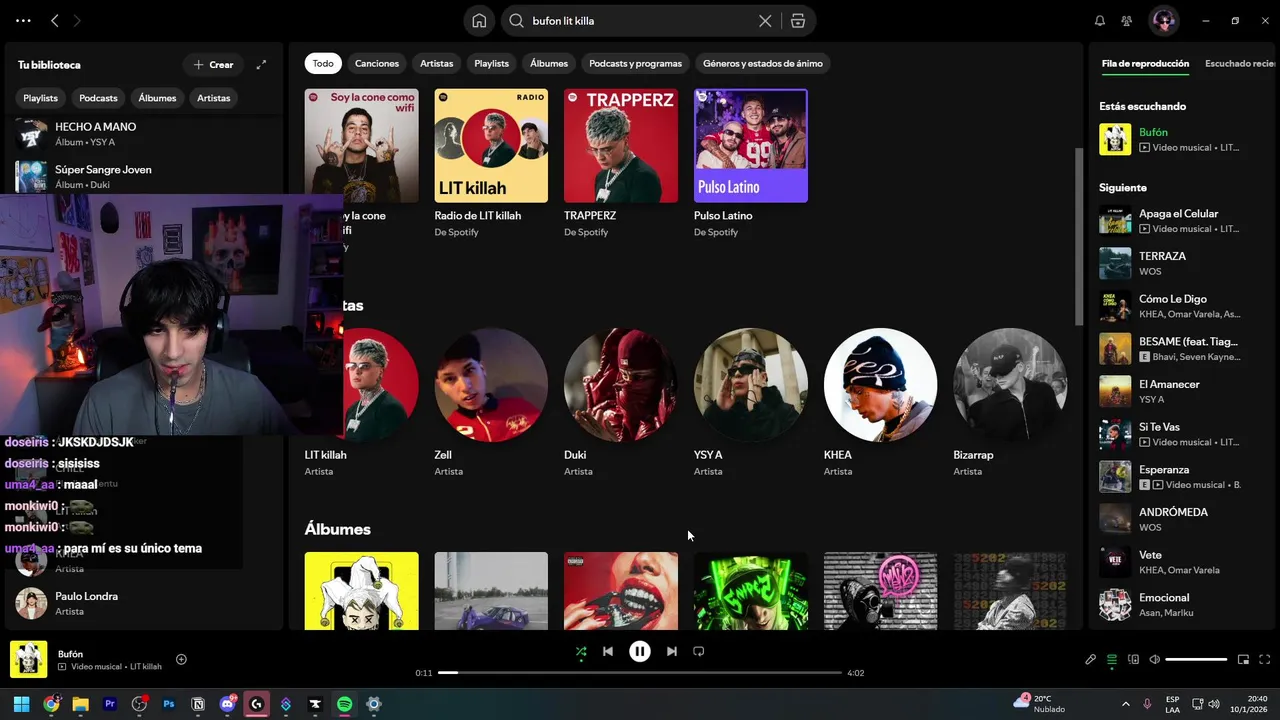Open the red lips album cover

tap(621, 591)
